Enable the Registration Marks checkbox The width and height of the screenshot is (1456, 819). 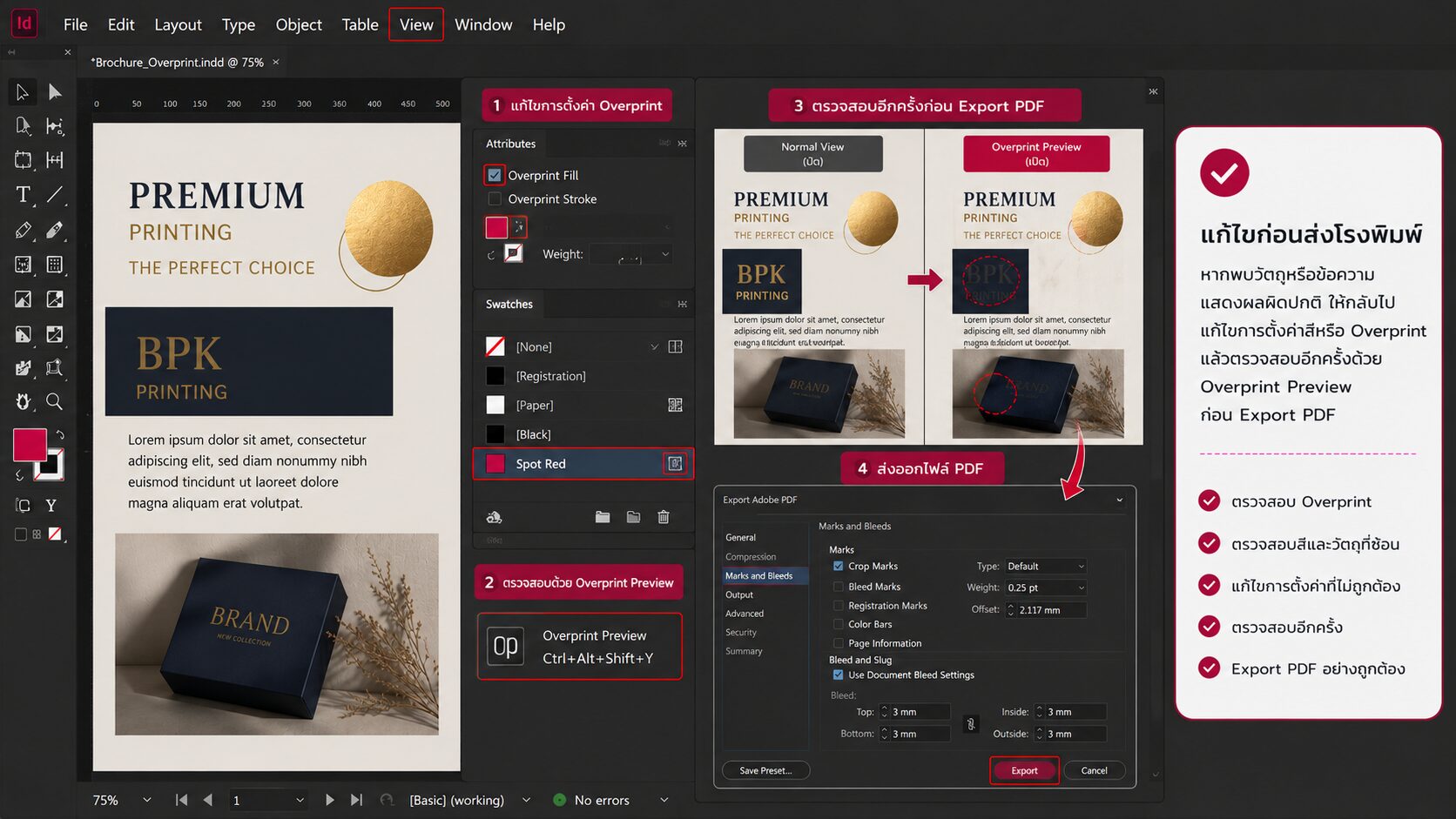[839, 606]
